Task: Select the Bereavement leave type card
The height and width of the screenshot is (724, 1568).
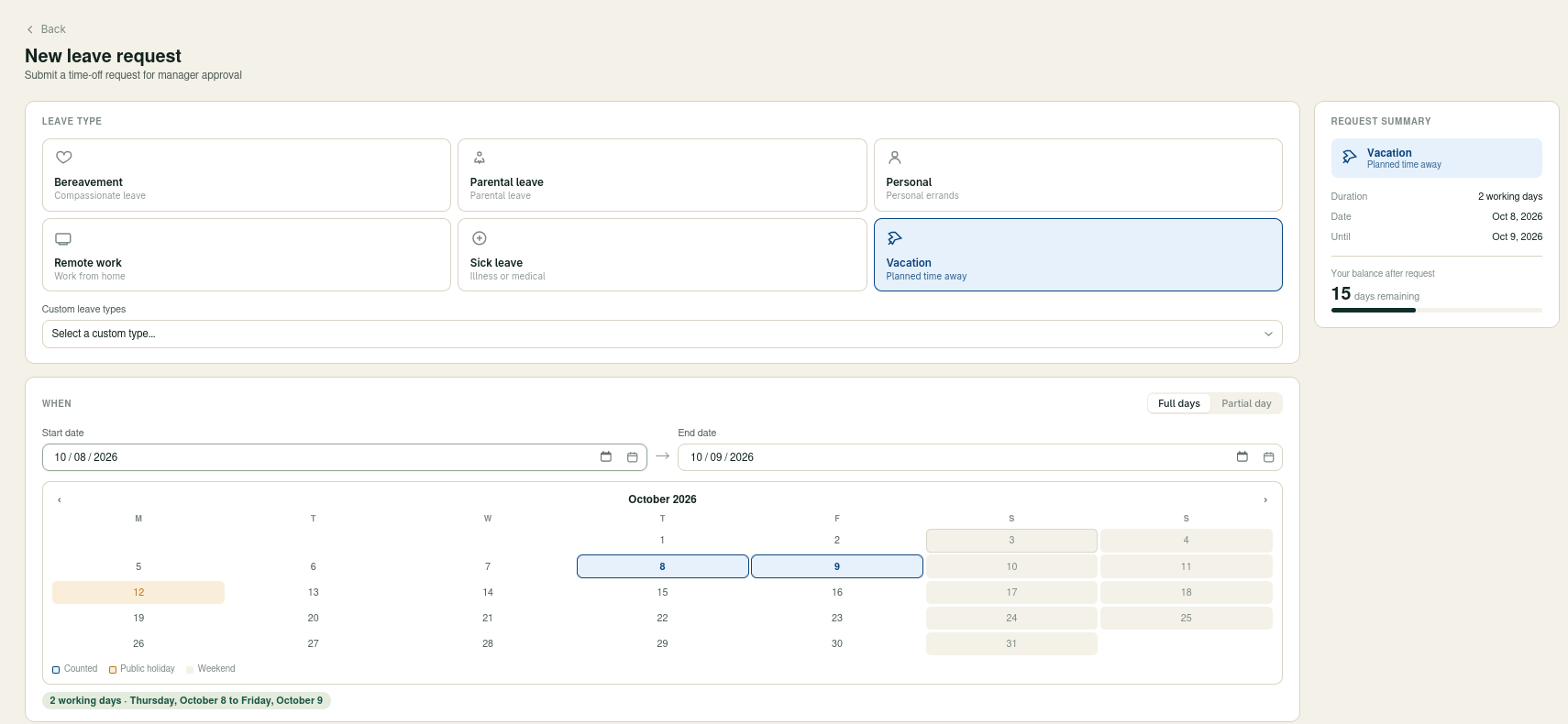Action: 247,175
